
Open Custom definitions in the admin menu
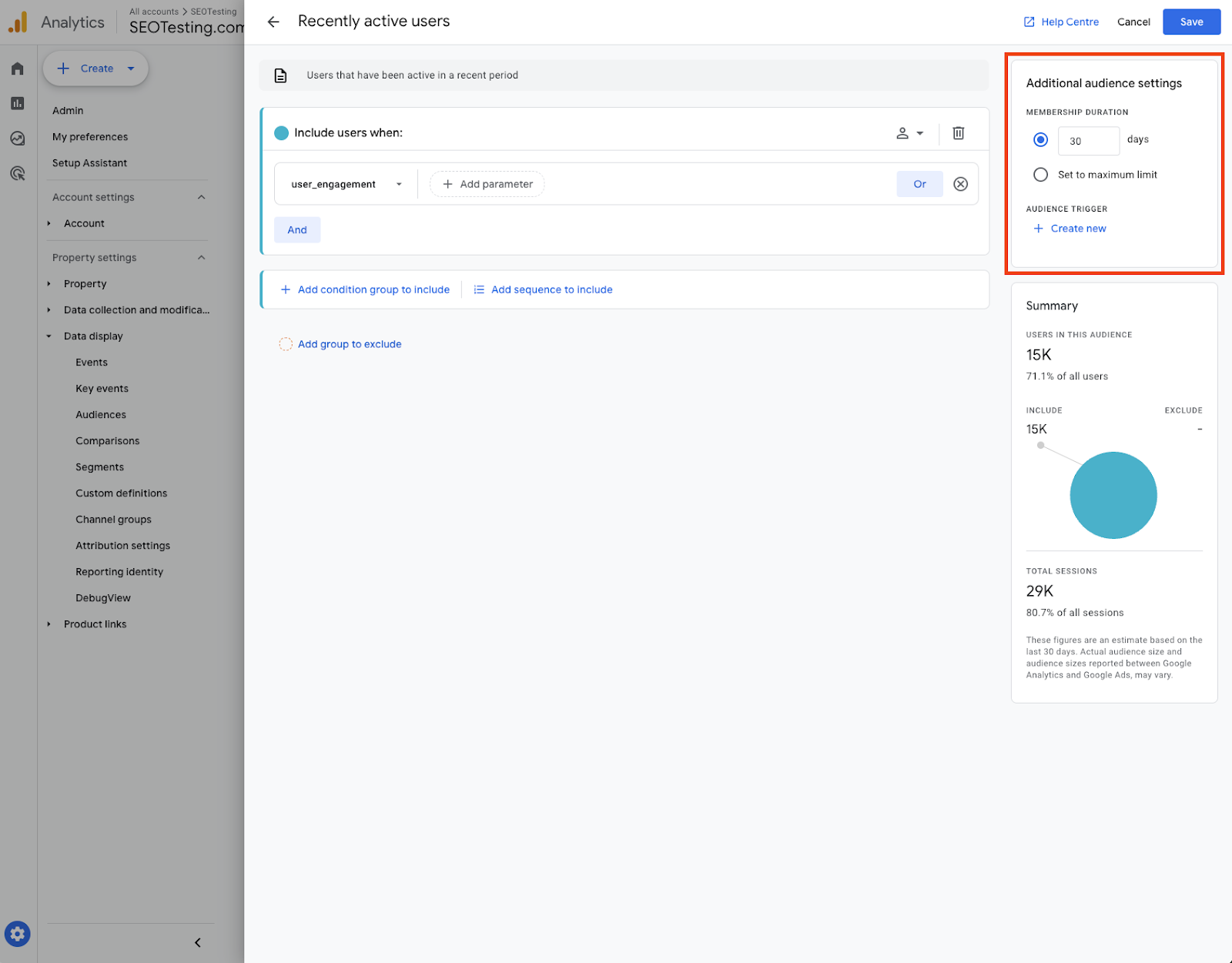[x=121, y=493]
